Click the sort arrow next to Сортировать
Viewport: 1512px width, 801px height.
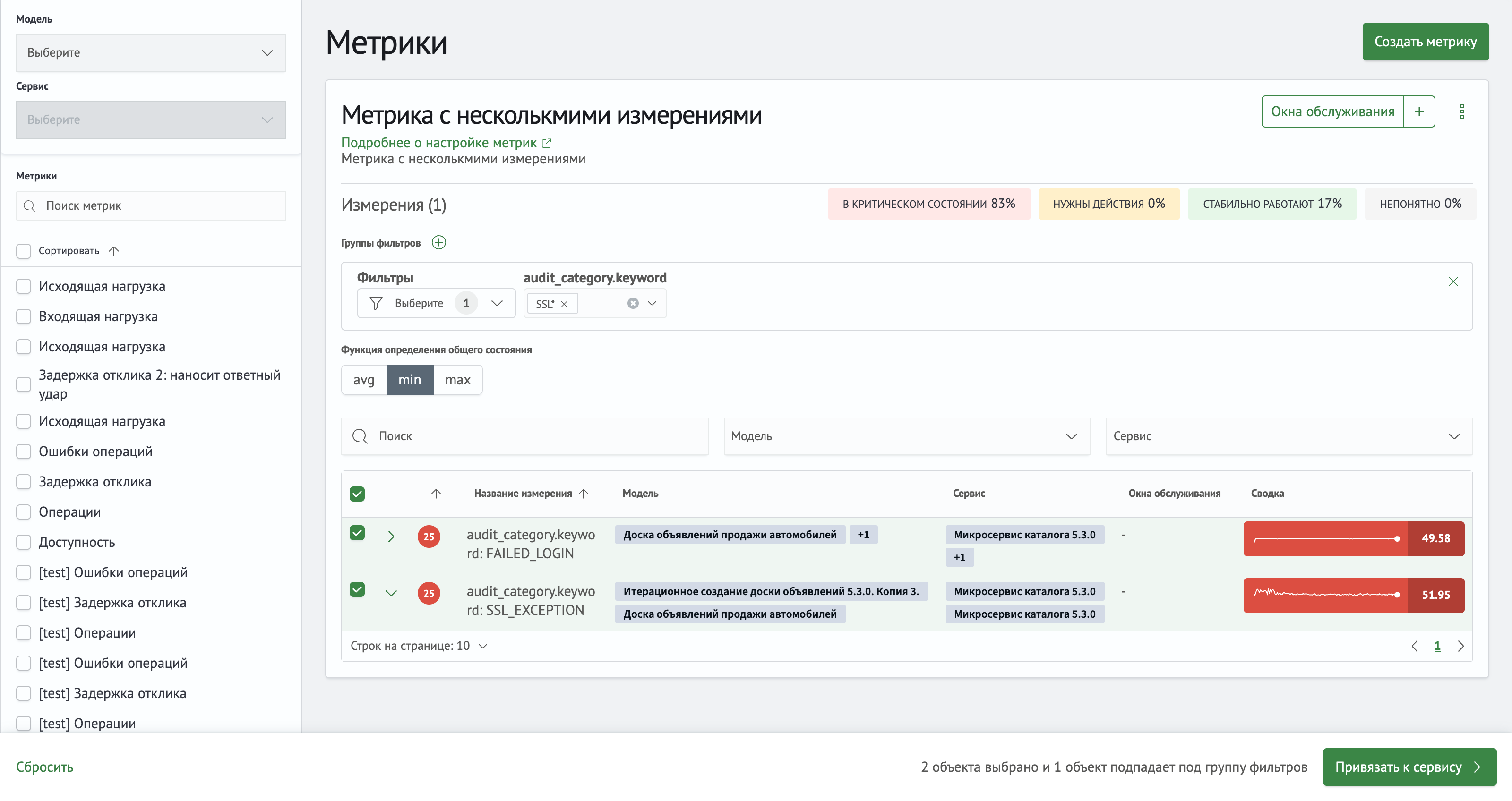click(114, 251)
